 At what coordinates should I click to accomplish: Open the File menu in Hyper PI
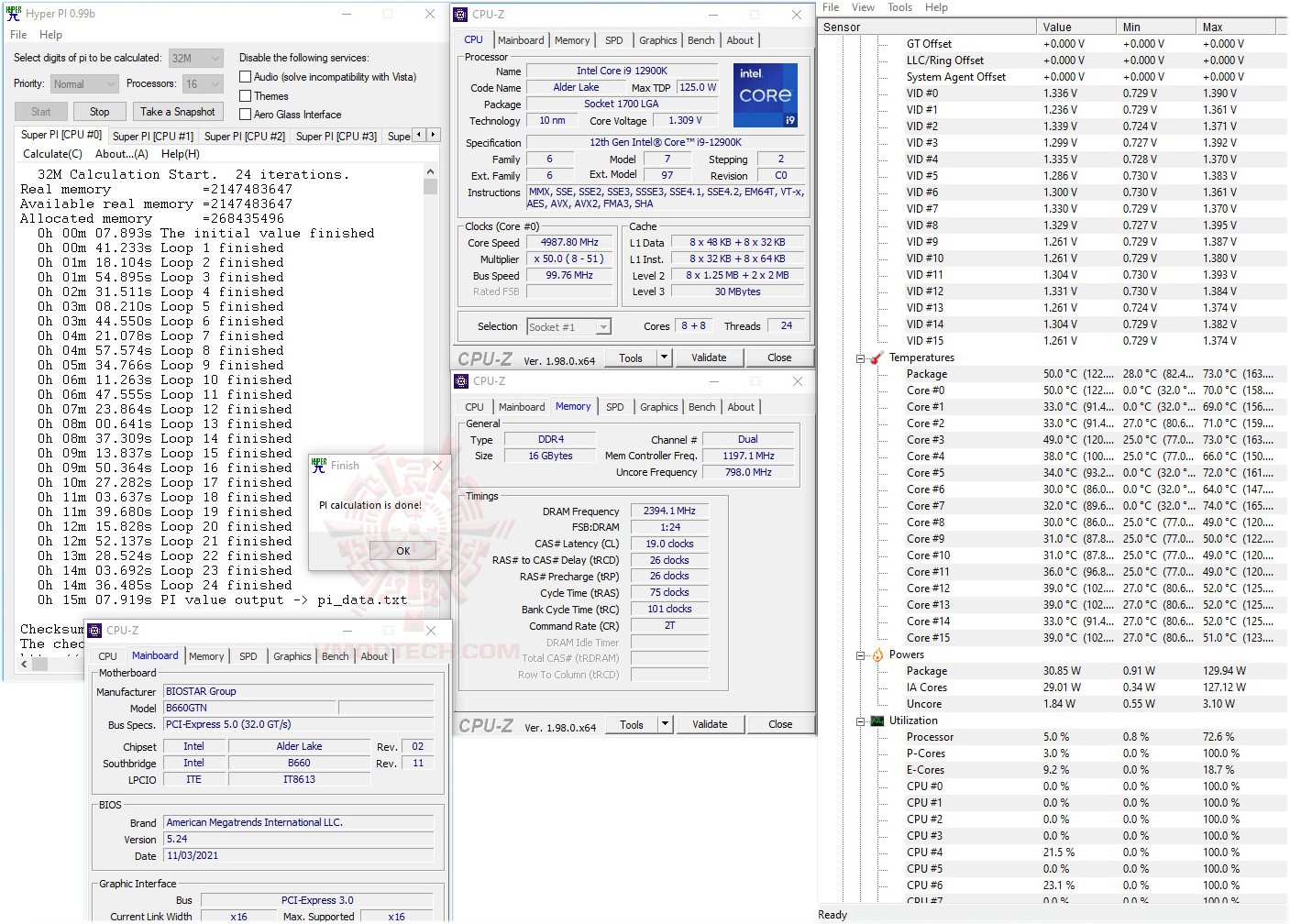[x=18, y=35]
